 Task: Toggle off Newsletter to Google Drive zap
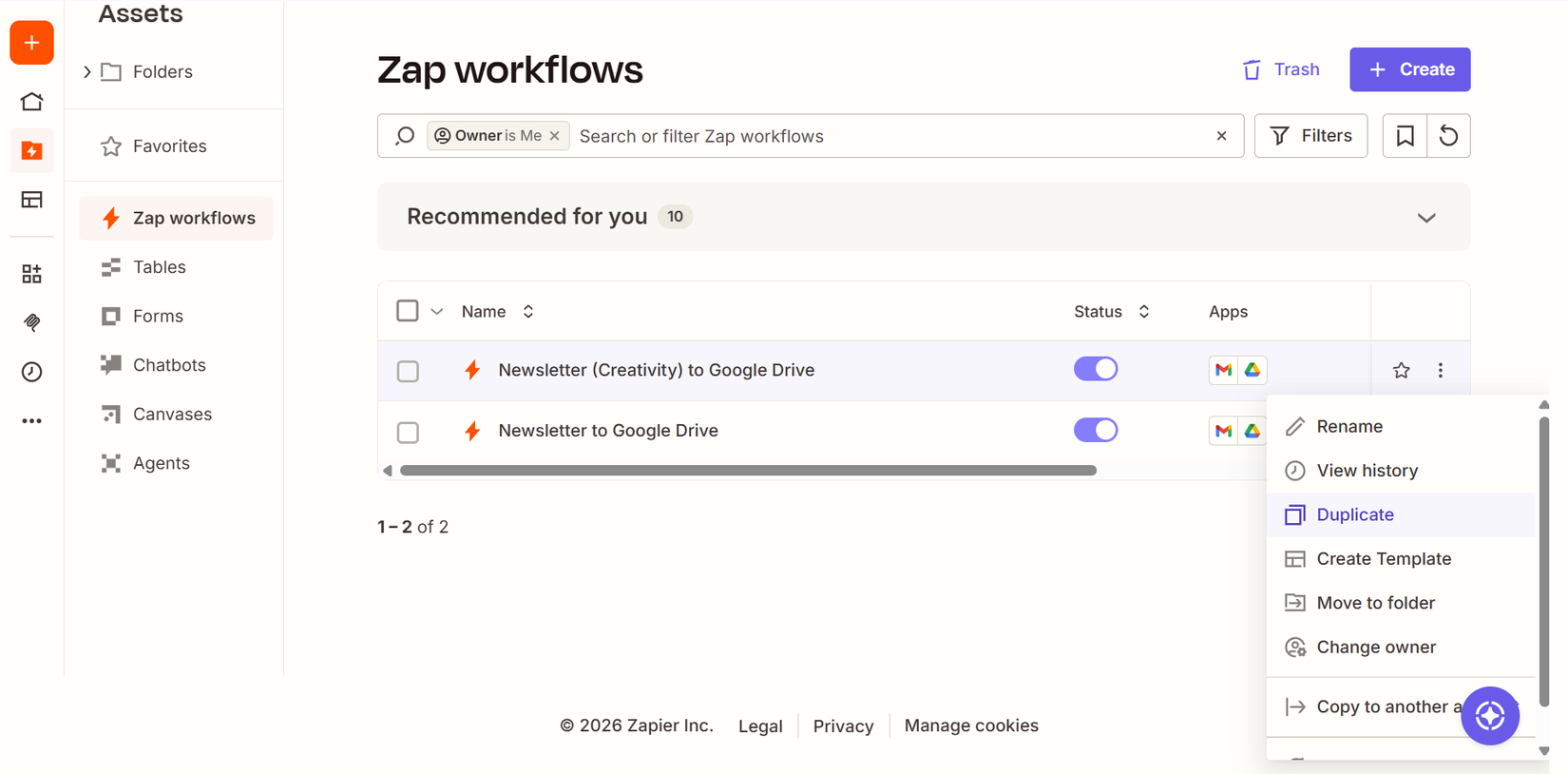click(x=1096, y=430)
